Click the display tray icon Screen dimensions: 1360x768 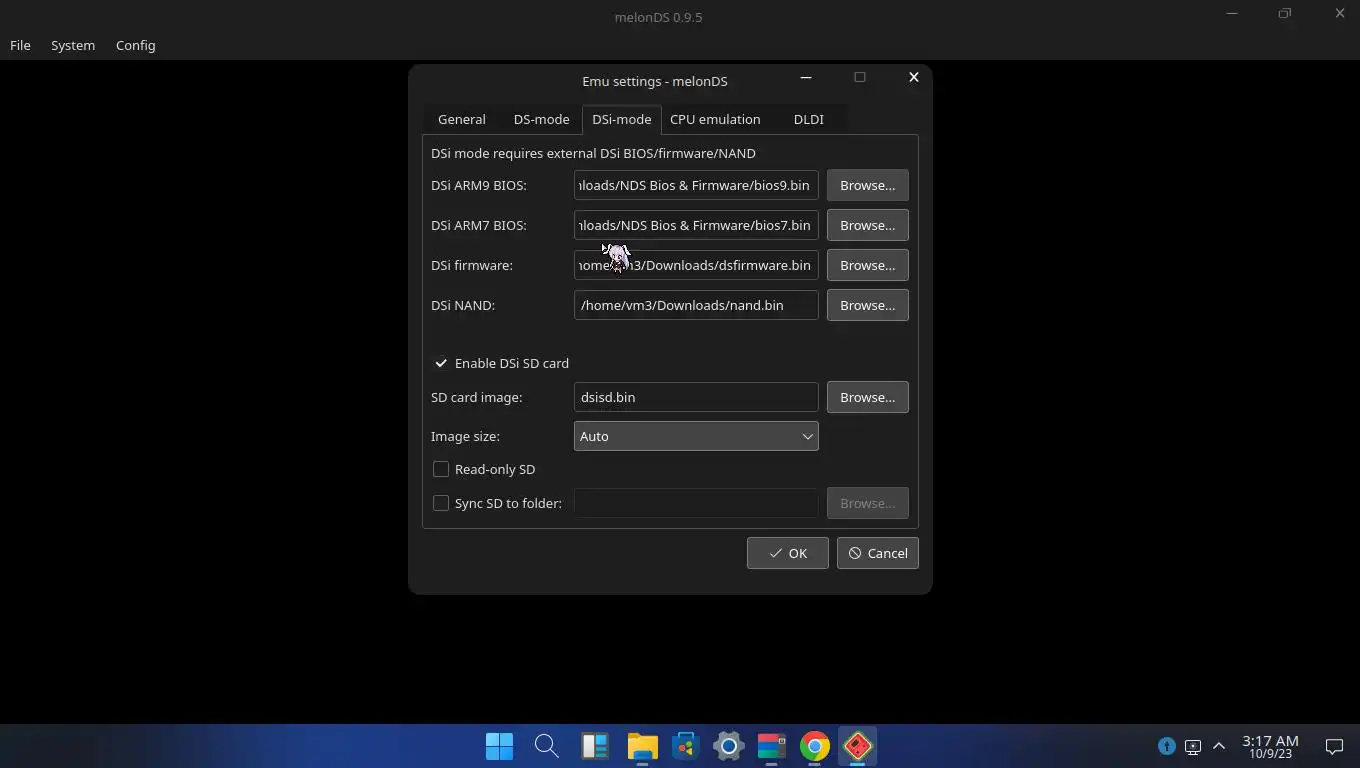(x=1192, y=746)
